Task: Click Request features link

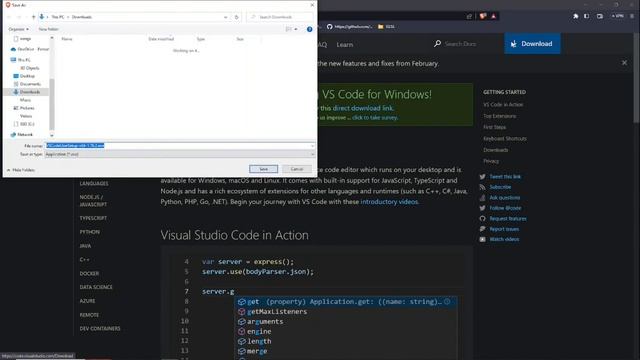Action: 508,219
